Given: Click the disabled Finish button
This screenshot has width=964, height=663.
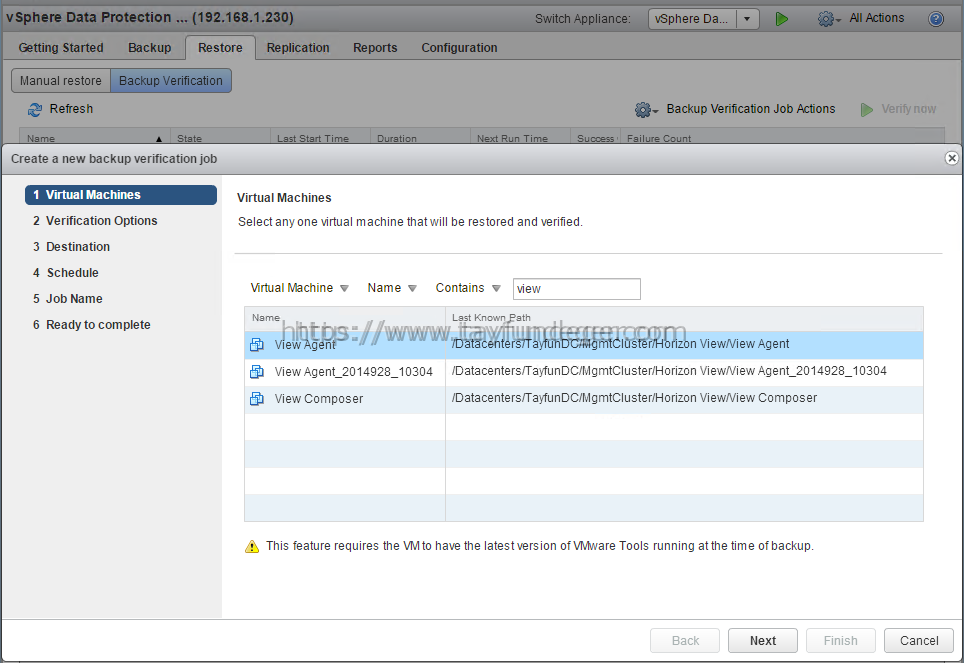Looking at the screenshot, I should coord(840,640).
